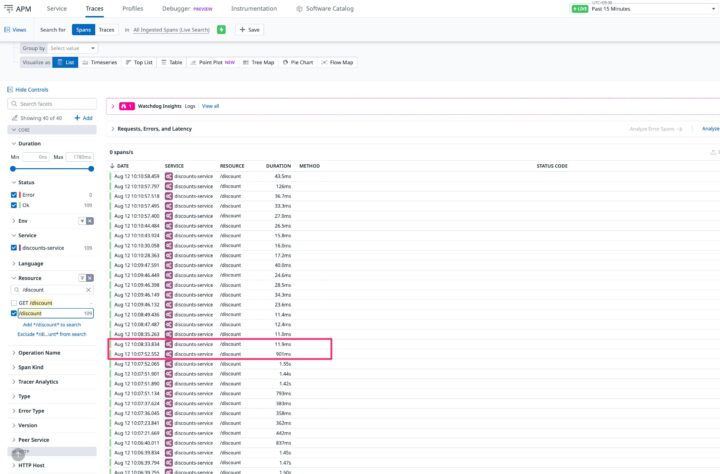The image size is (720, 474).
Task: Expand the Error Type facet
Action: [28, 411]
